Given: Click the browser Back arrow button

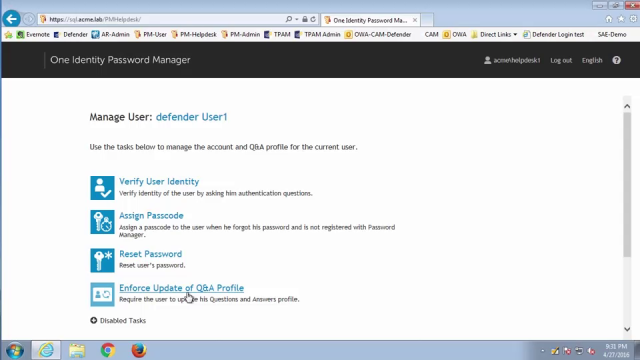Looking at the screenshot, I should 11,19.
